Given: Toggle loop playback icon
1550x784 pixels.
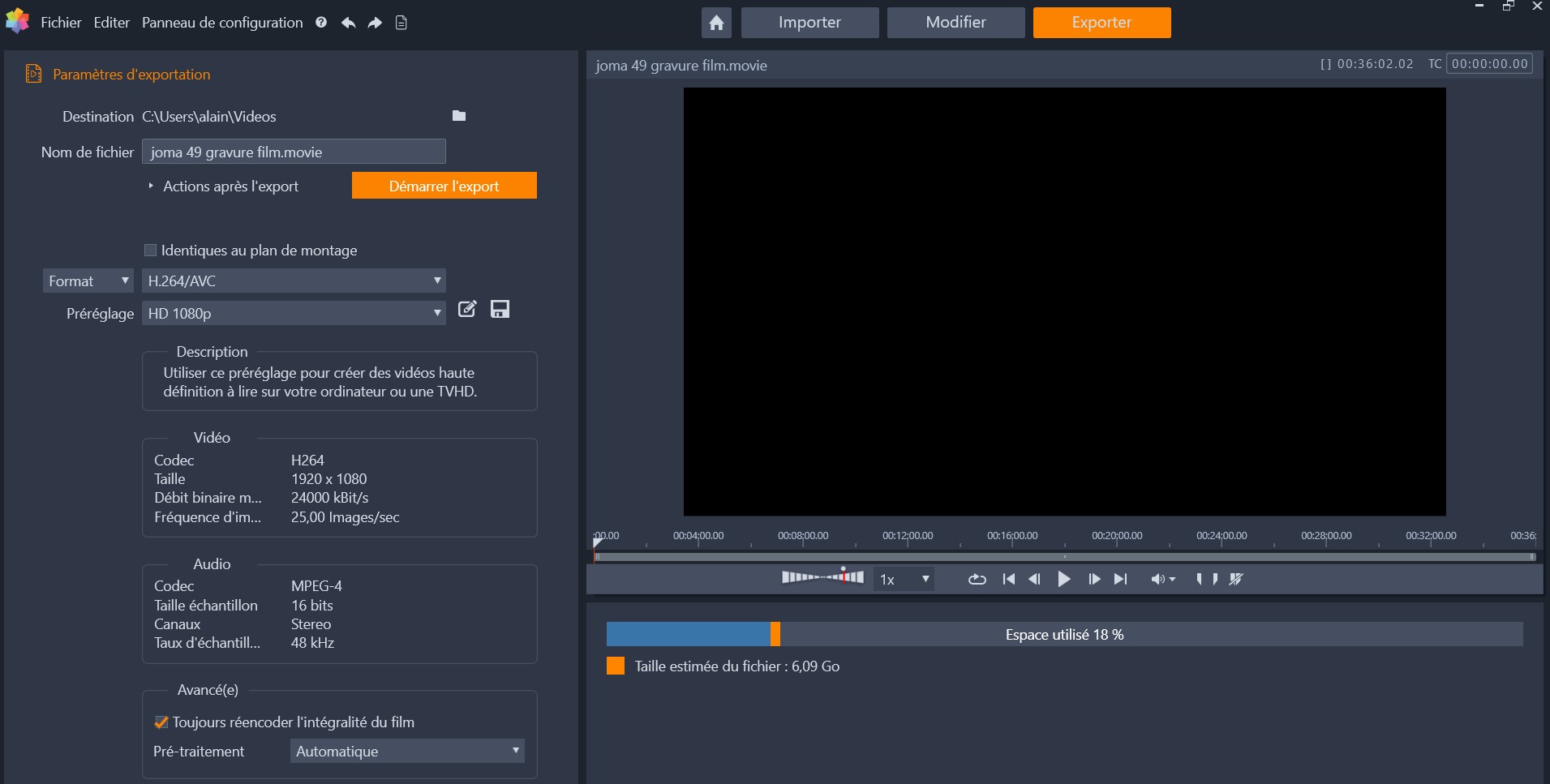Looking at the screenshot, I should coord(977,579).
